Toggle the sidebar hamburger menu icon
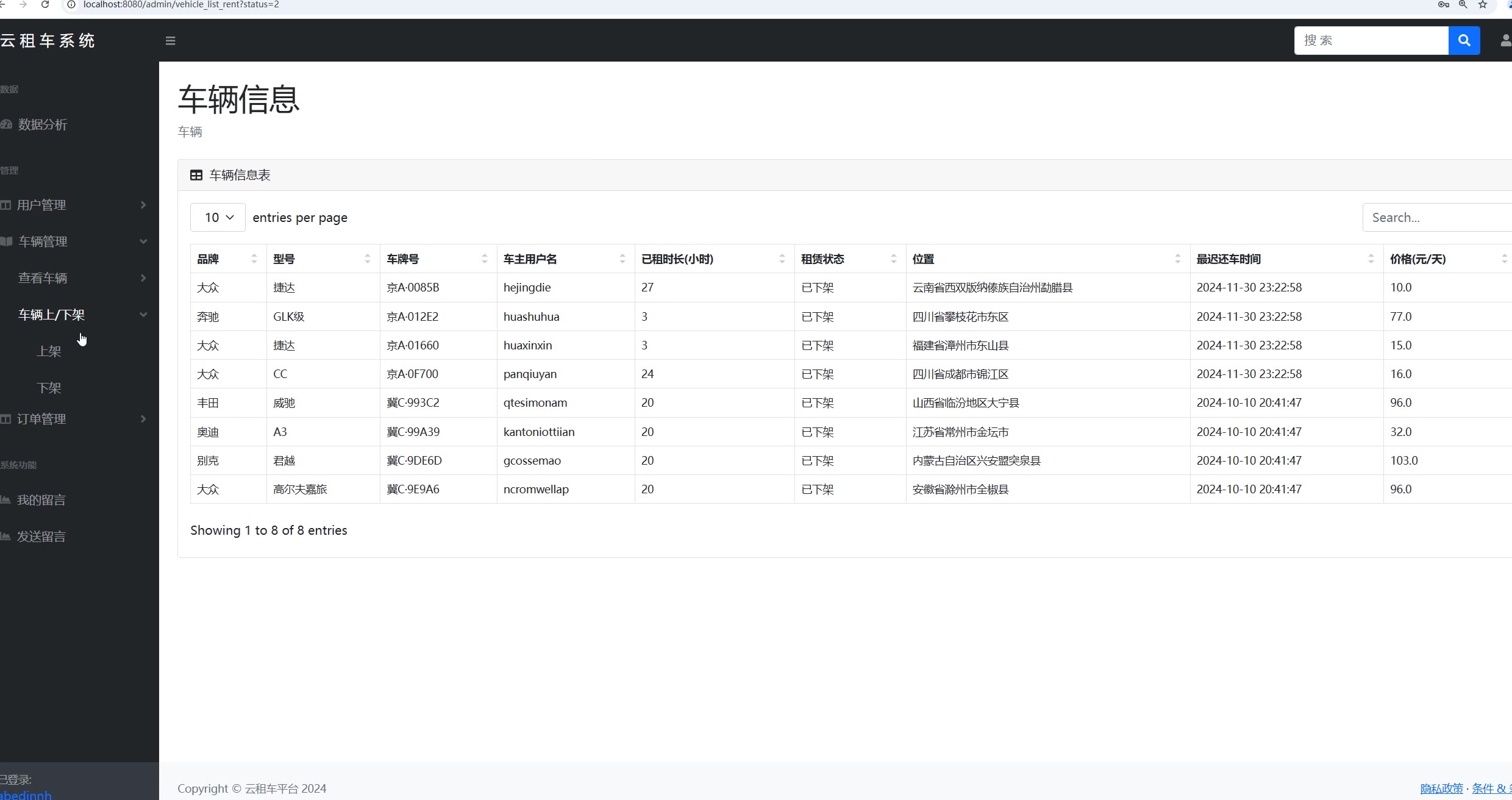The height and width of the screenshot is (800, 1512). 170,41
